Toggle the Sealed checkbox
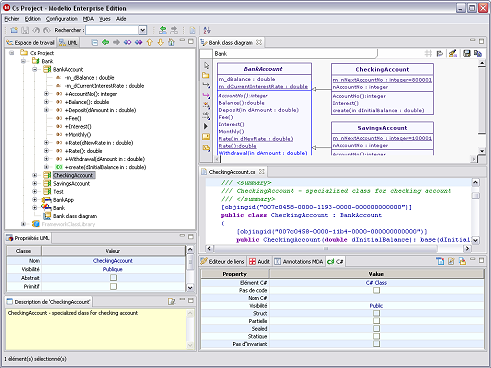Image resolution: width=491 pixels, height=368 pixels. 376,329
